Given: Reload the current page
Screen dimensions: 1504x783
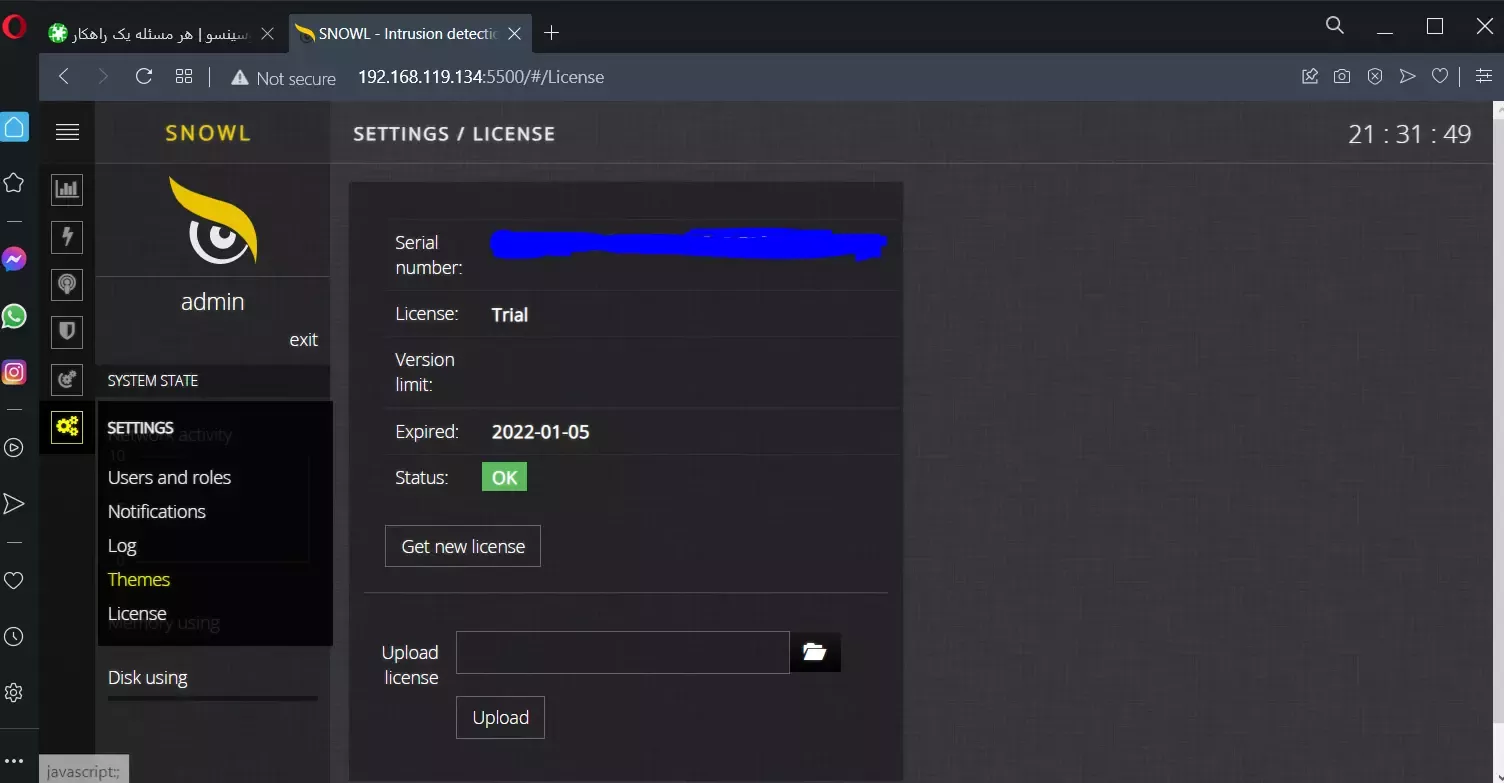Looking at the screenshot, I should pyautogui.click(x=143, y=77).
